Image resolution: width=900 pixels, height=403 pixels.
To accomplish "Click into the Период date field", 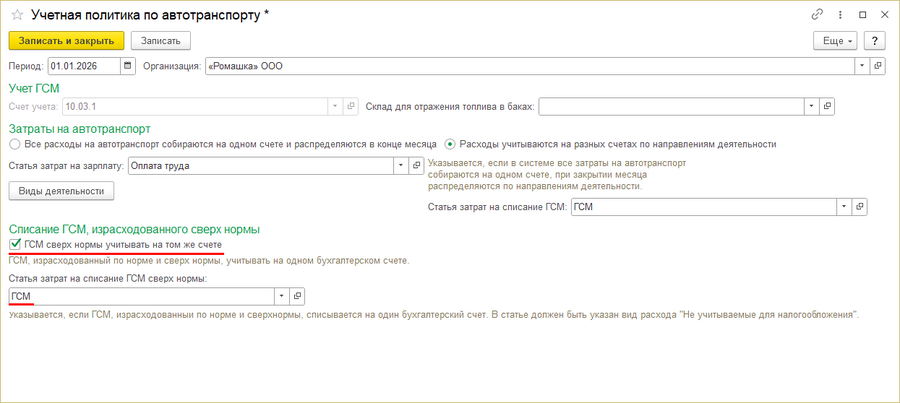I will coord(84,66).
